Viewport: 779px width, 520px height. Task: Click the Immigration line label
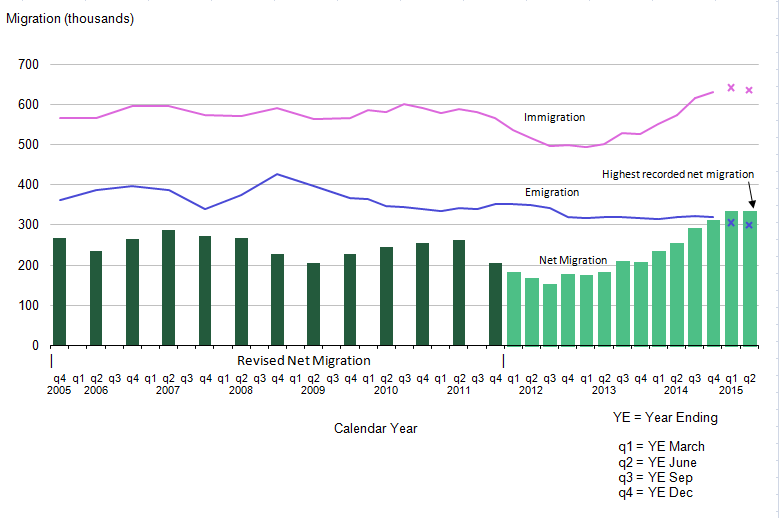[x=554, y=117]
